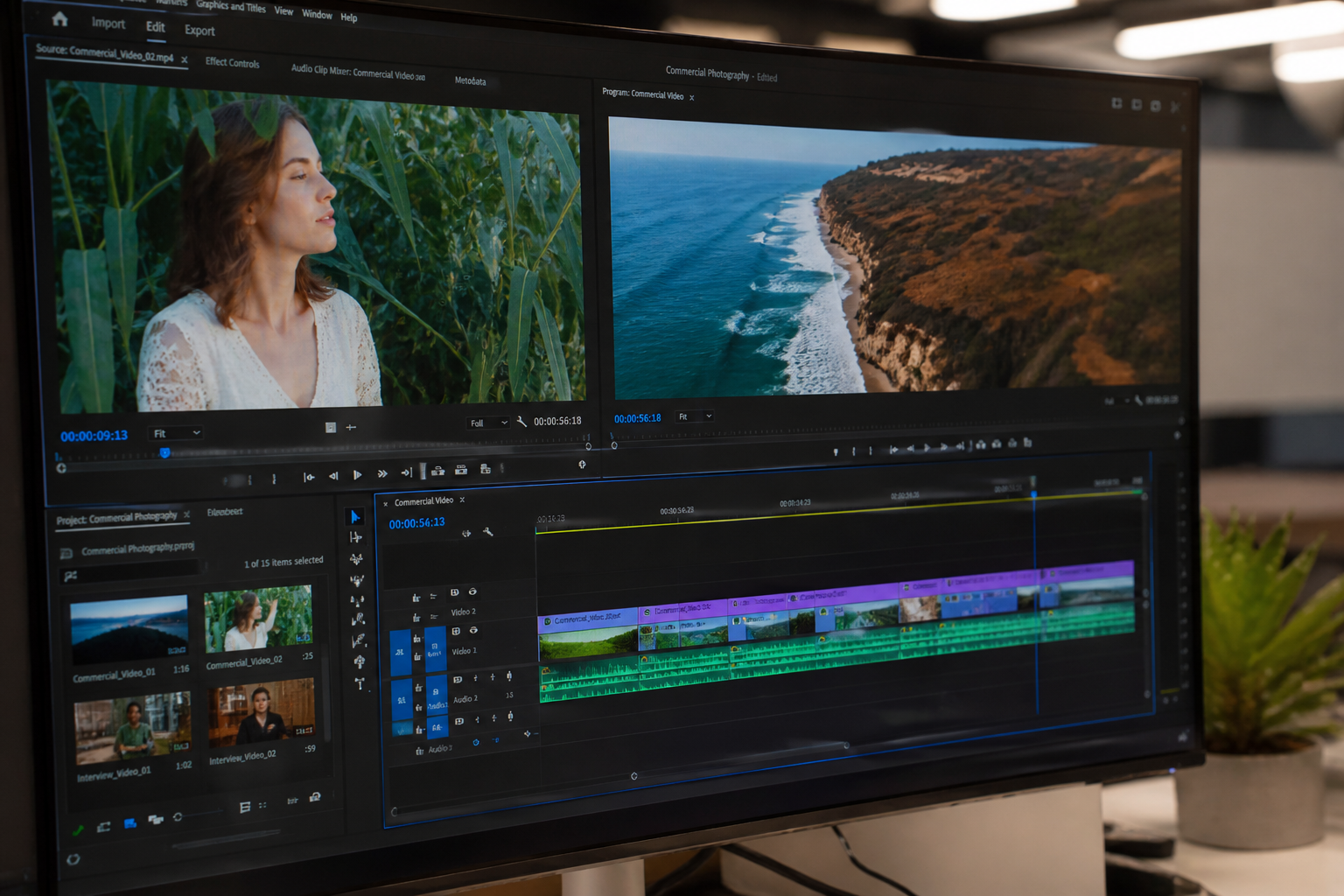Image resolution: width=1344 pixels, height=896 pixels.
Task: Play the Source monitor clip
Action: tap(357, 475)
